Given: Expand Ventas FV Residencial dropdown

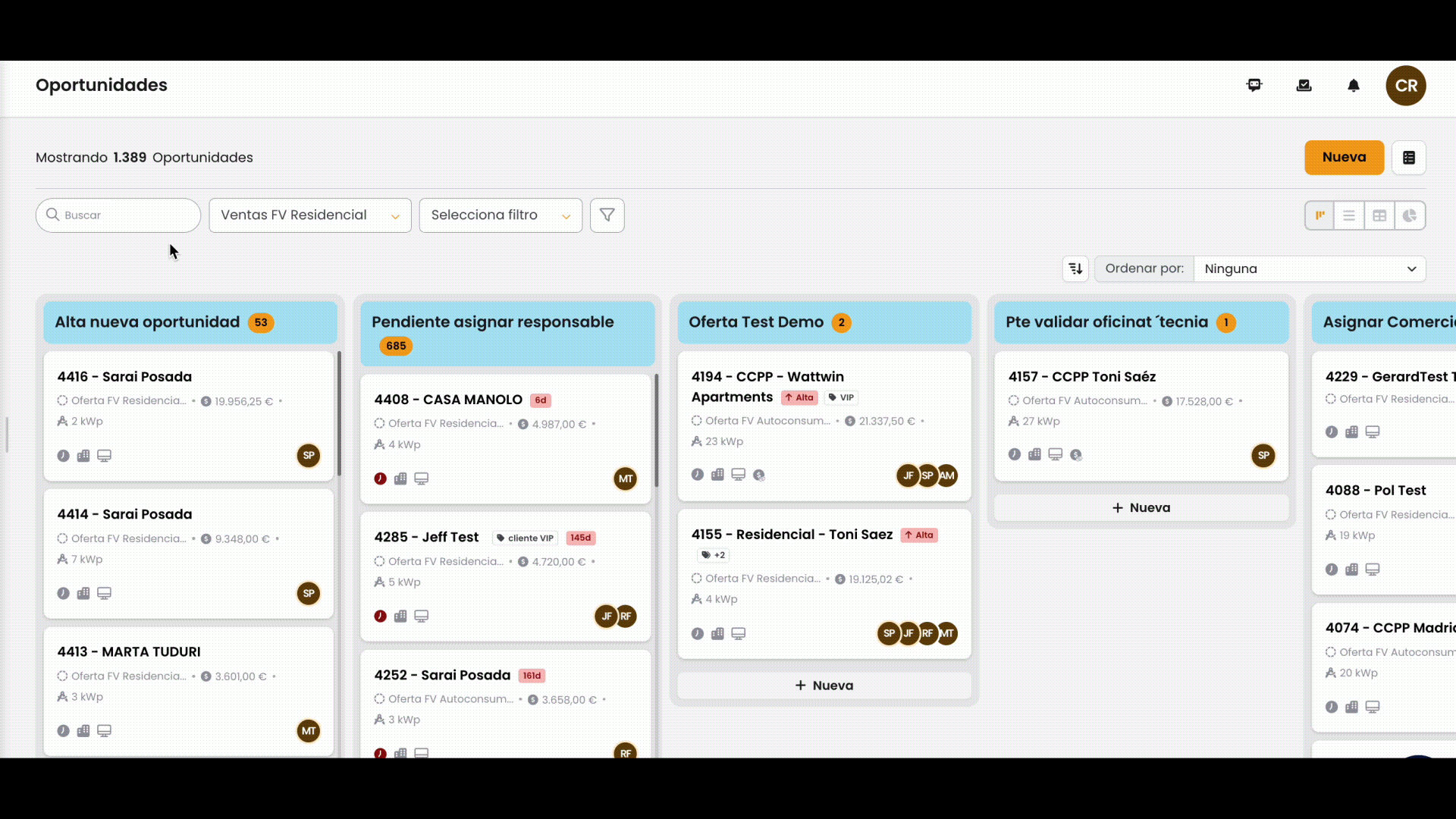Looking at the screenshot, I should click(x=310, y=215).
